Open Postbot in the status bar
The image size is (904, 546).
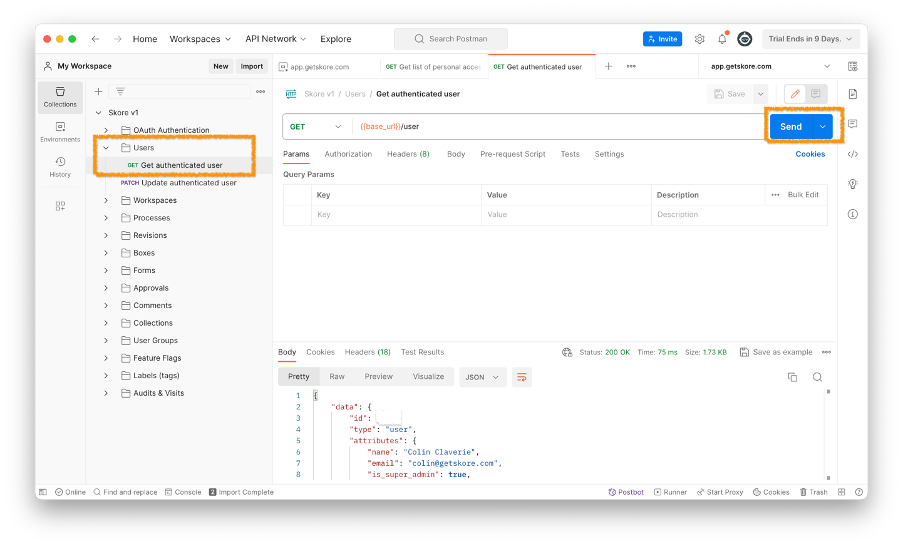(x=626, y=492)
